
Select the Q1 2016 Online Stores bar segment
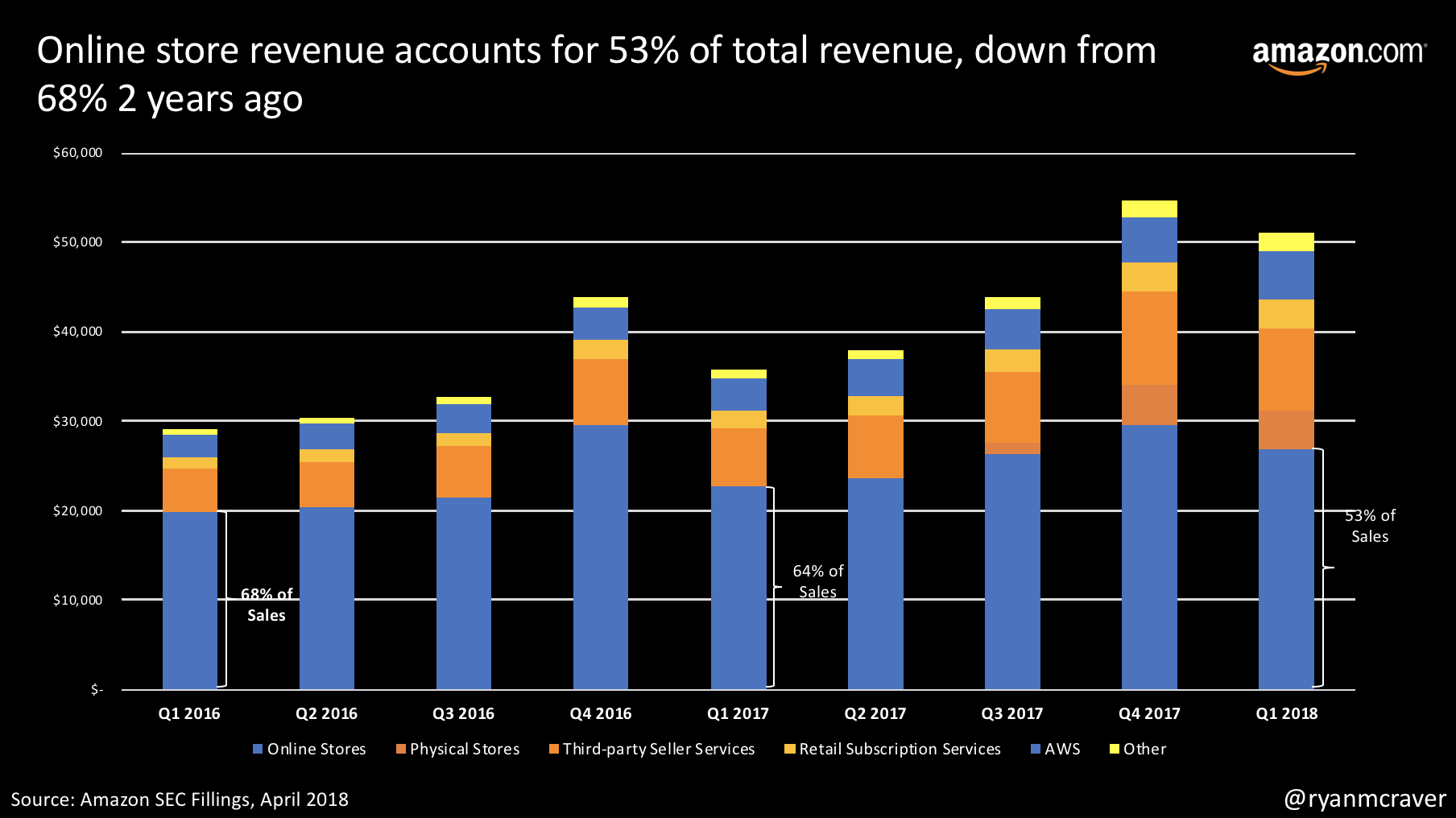(x=190, y=601)
